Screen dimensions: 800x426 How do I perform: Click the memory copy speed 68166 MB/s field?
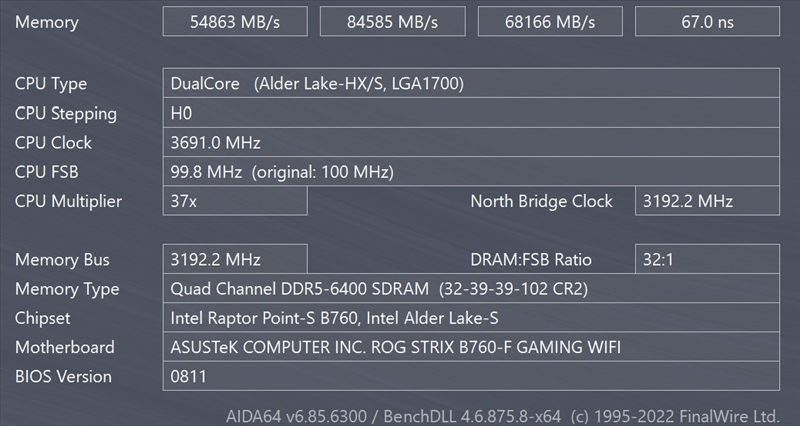550,22
